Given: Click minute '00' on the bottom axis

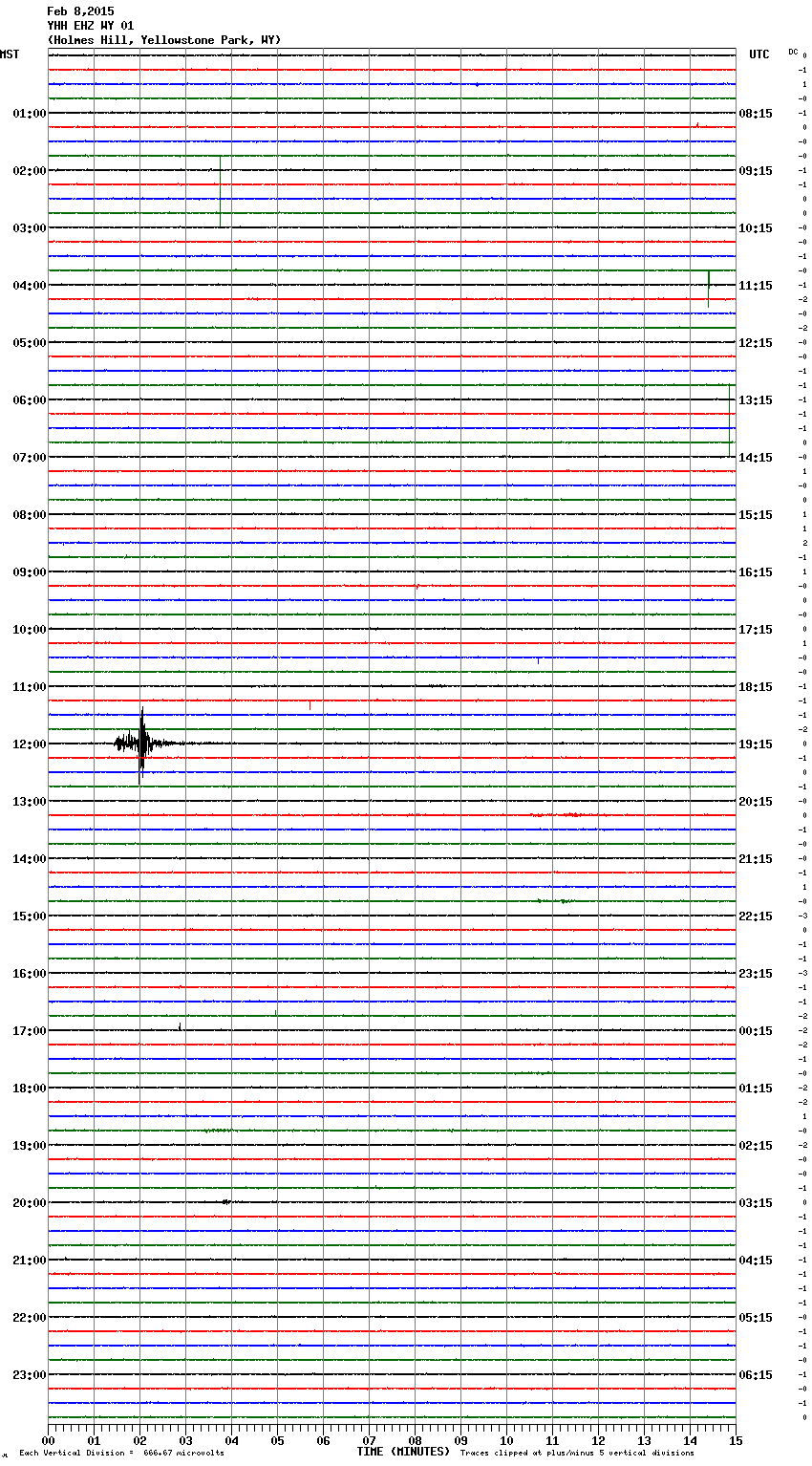Looking at the screenshot, I should click(x=48, y=1440).
